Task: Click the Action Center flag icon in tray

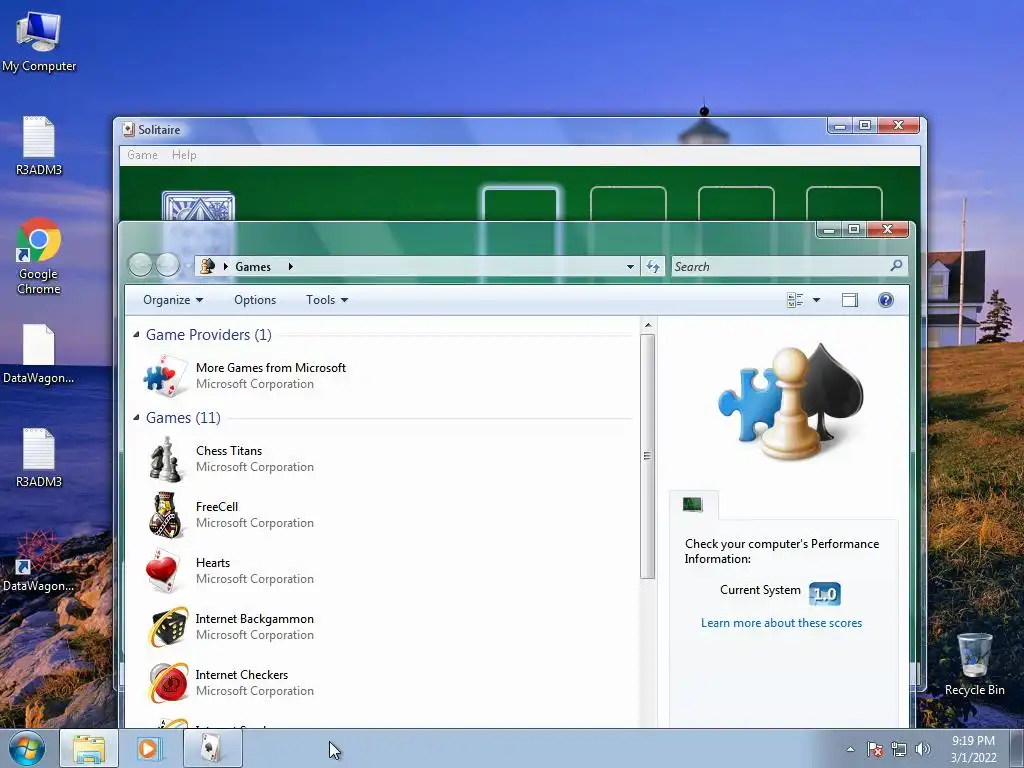Action: [875, 749]
